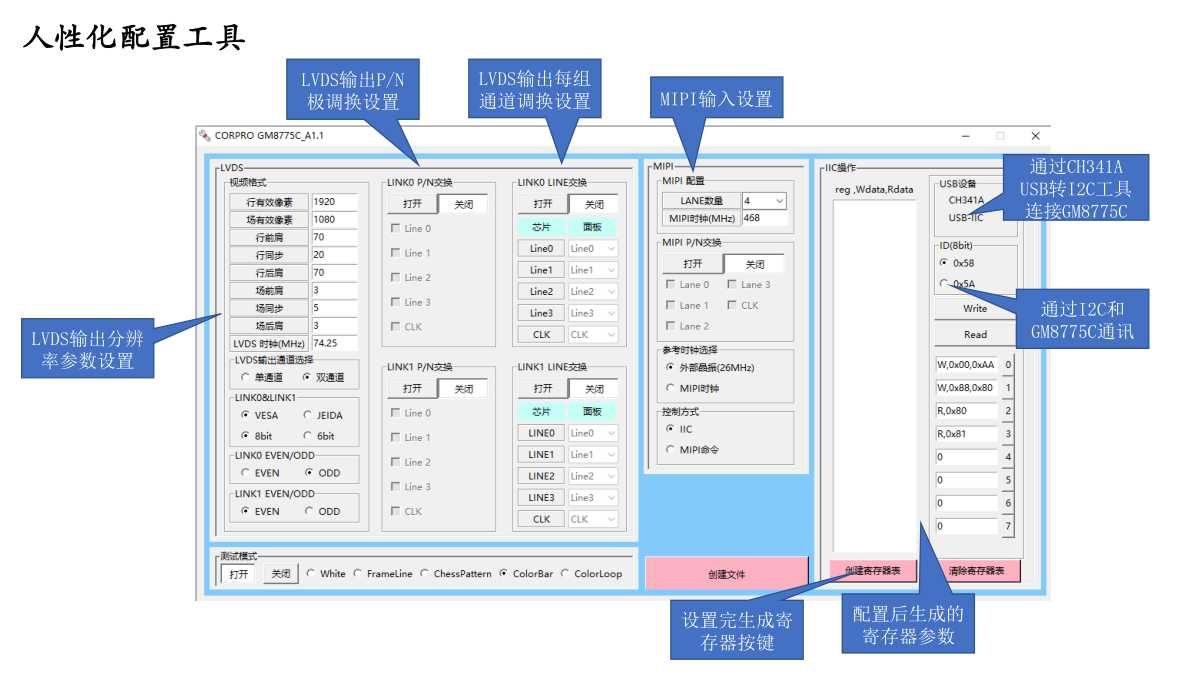
Task: Select MIPI时钟 as reference clock
Action: (x=670, y=388)
